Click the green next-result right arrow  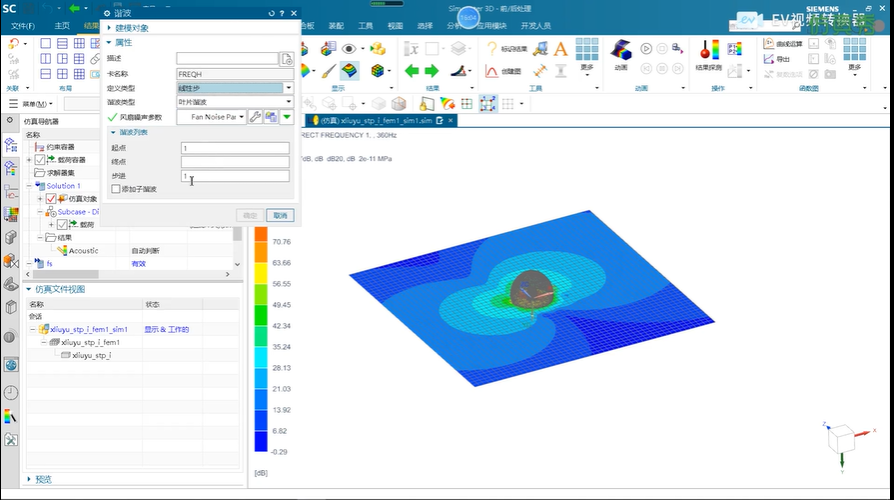432,70
